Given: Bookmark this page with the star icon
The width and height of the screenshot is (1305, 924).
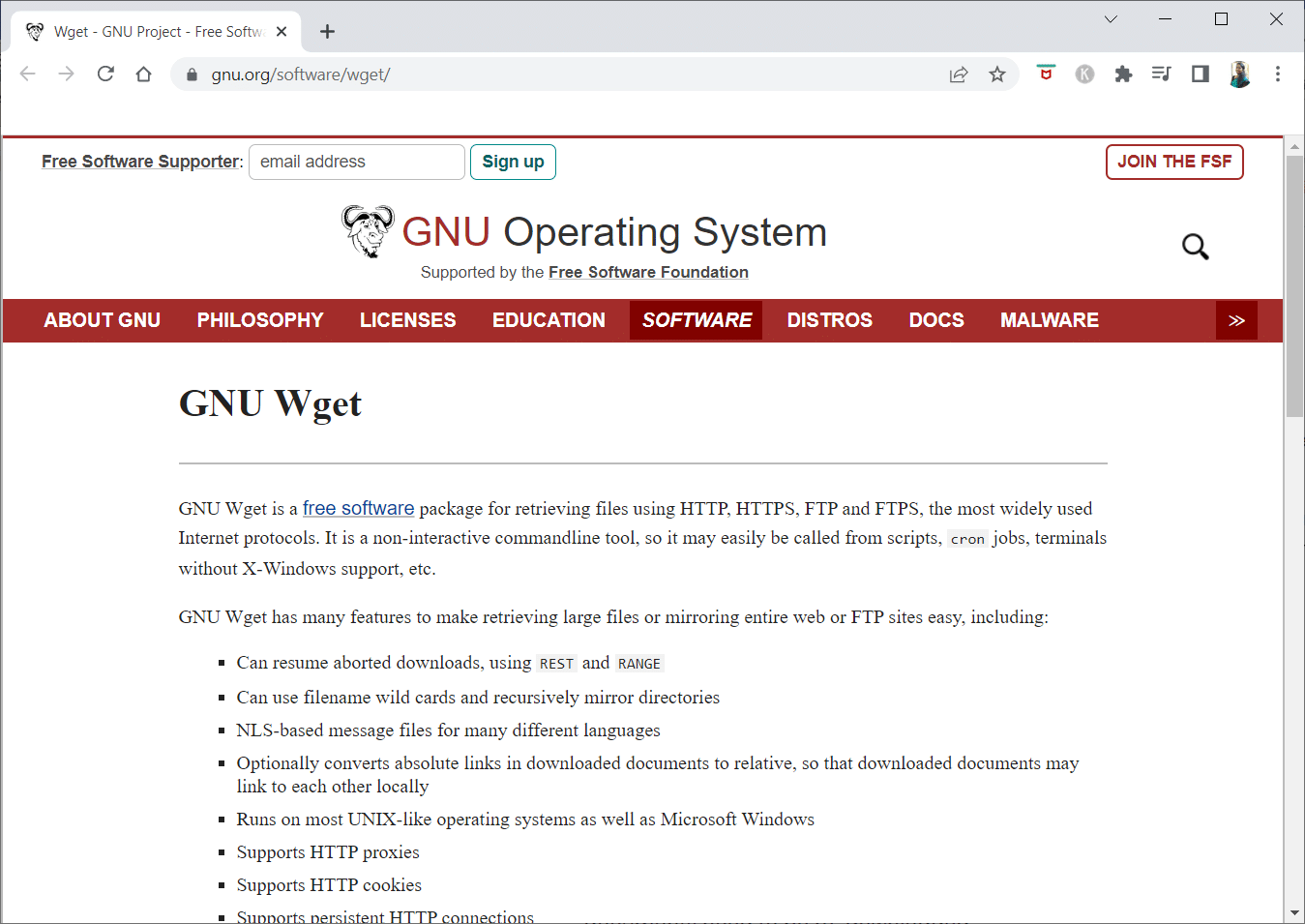Looking at the screenshot, I should 997,75.
